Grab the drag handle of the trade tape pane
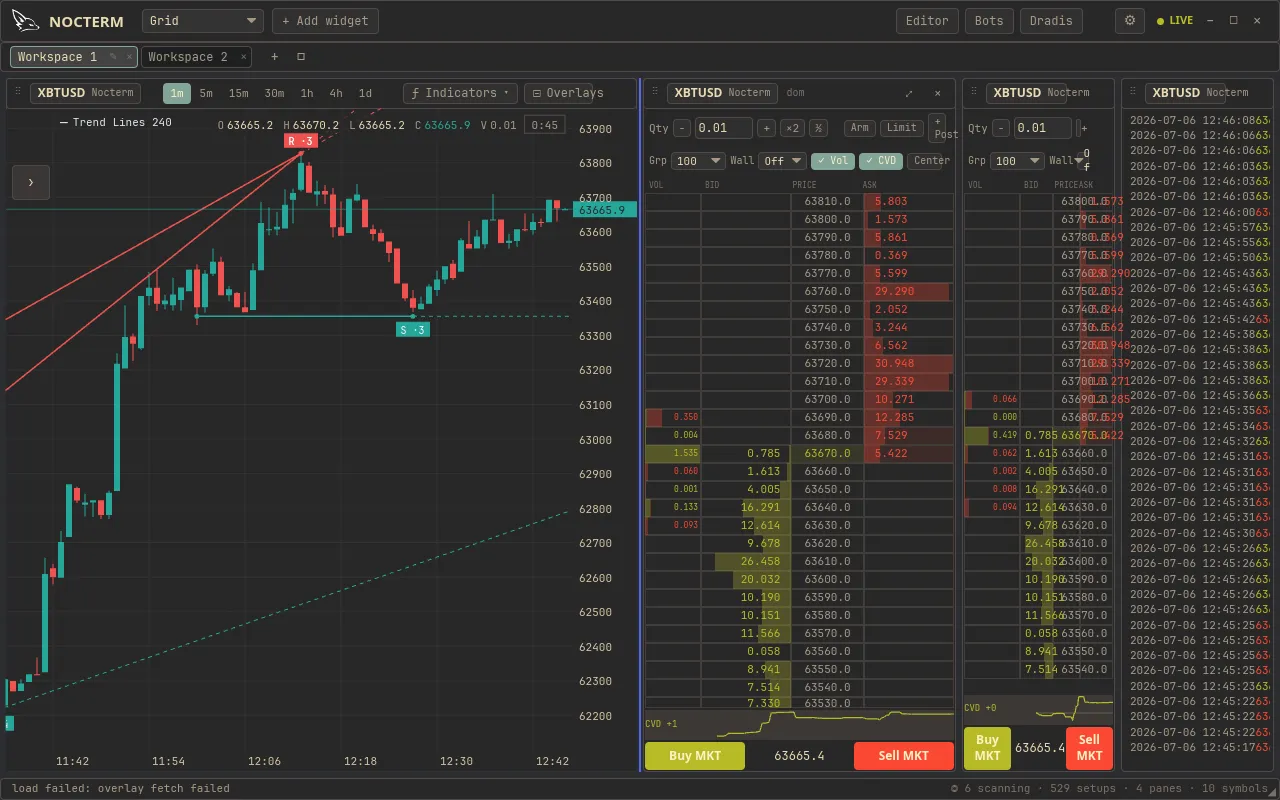Viewport: 1280px width, 800px height. point(1134,93)
